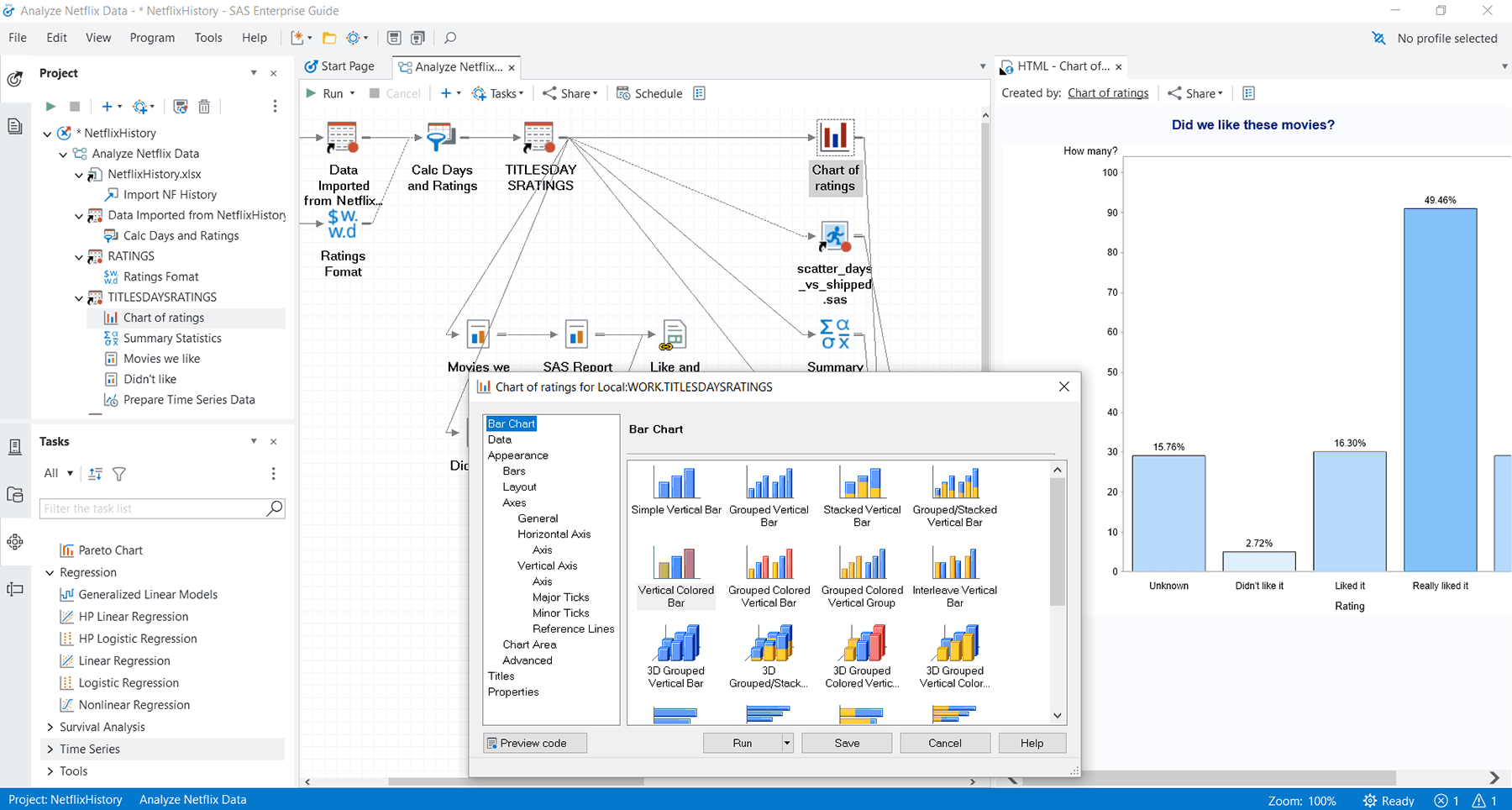
Task: Open the search magnifier in the toolbar
Action: click(x=450, y=38)
